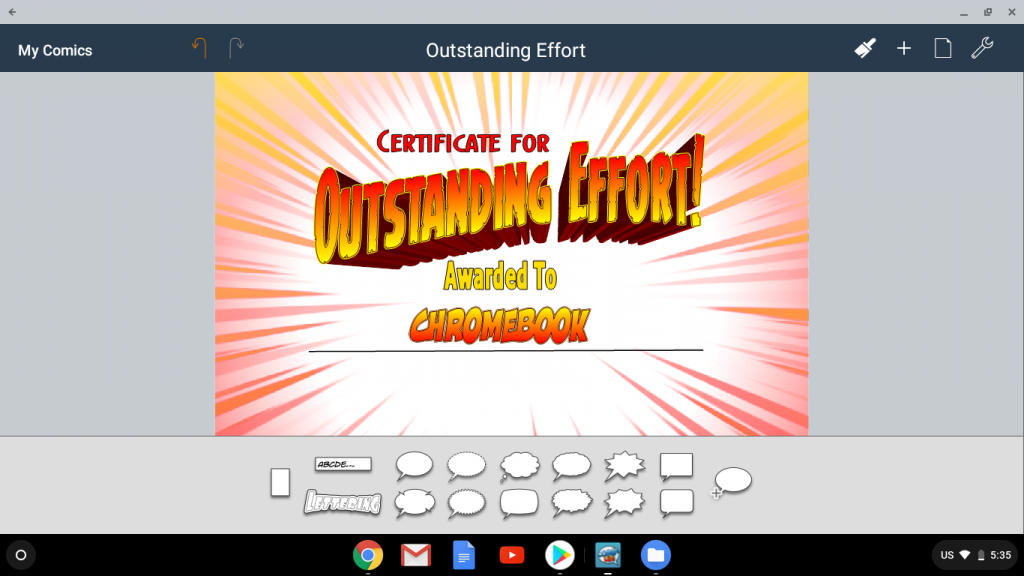The image size is (1024, 576).
Task: Open the Chrome OS launcher circle
Action: [21, 555]
